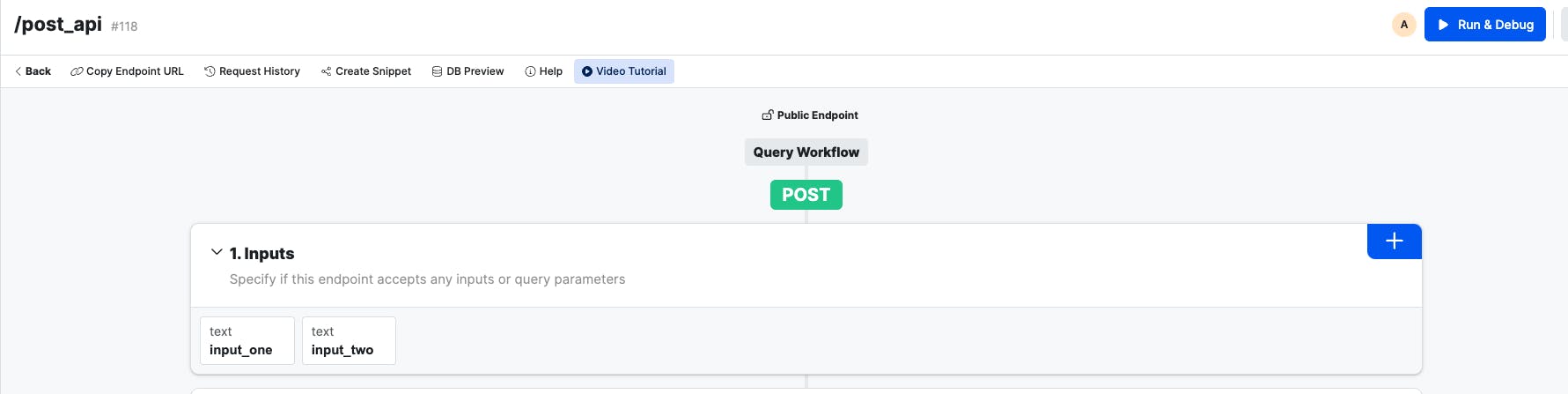The height and width of the screenshot is (394, 1568).
Task: Click the Back button
Action: [x=33, y=71]
